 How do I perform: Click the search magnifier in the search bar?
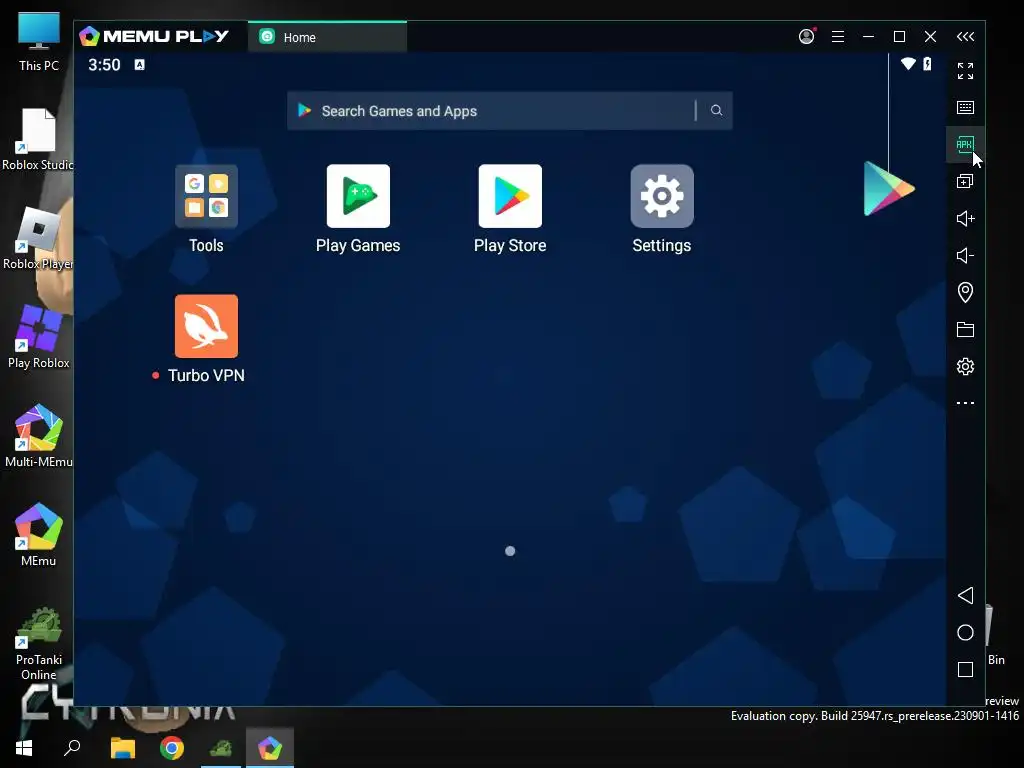(716, 110)
